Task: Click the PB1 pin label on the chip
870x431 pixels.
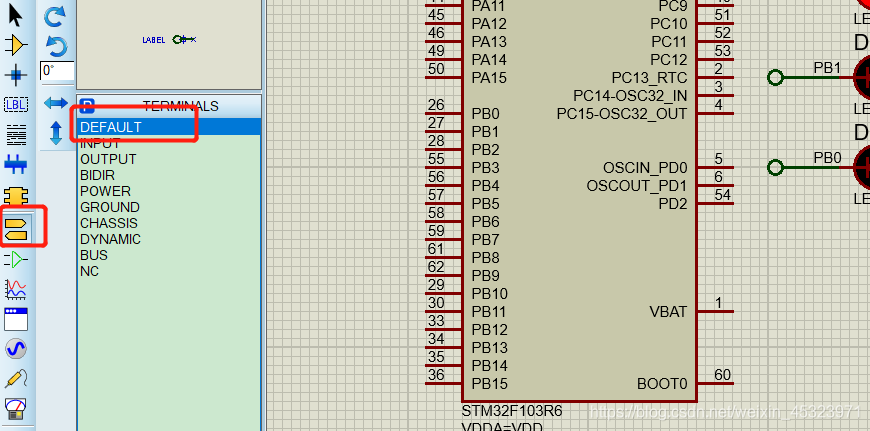Action: 485,132
